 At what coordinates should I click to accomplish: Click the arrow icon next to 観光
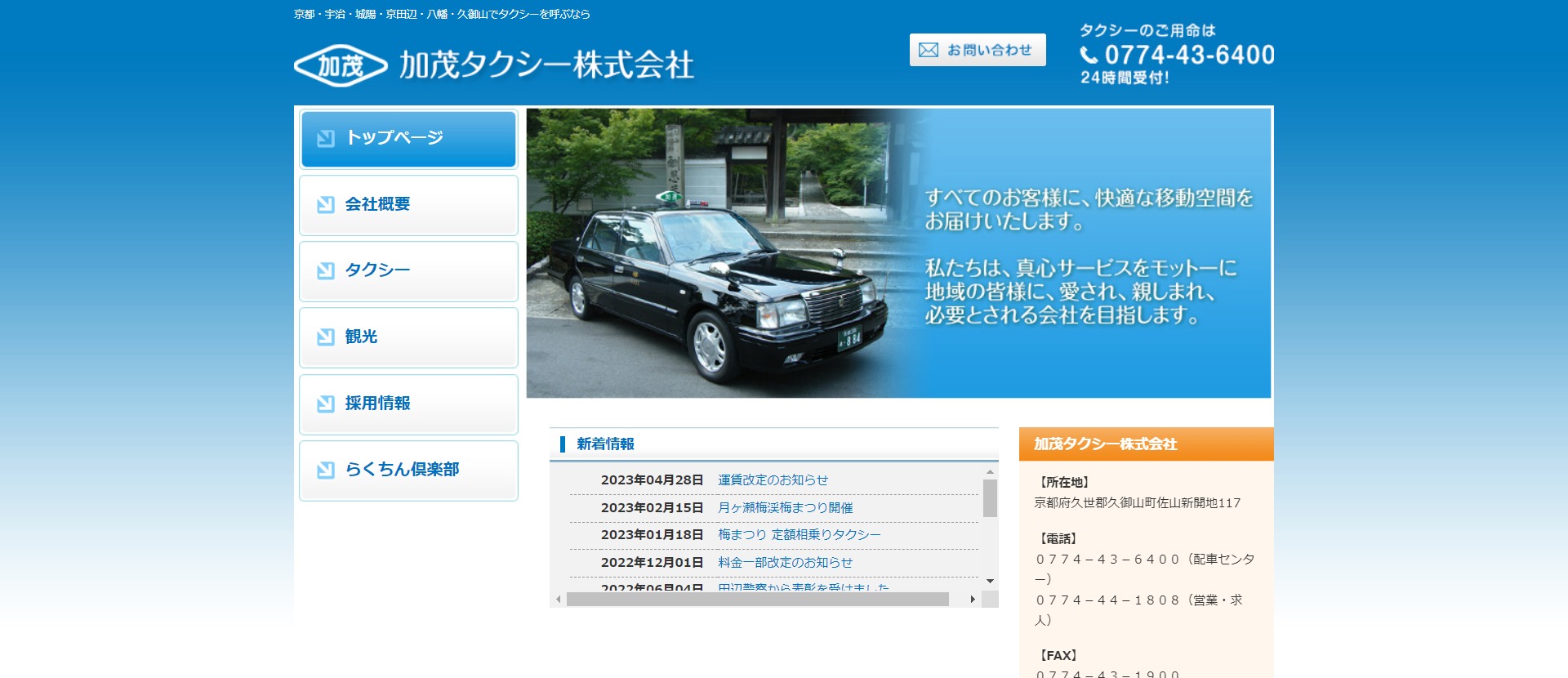click(326, 337)
